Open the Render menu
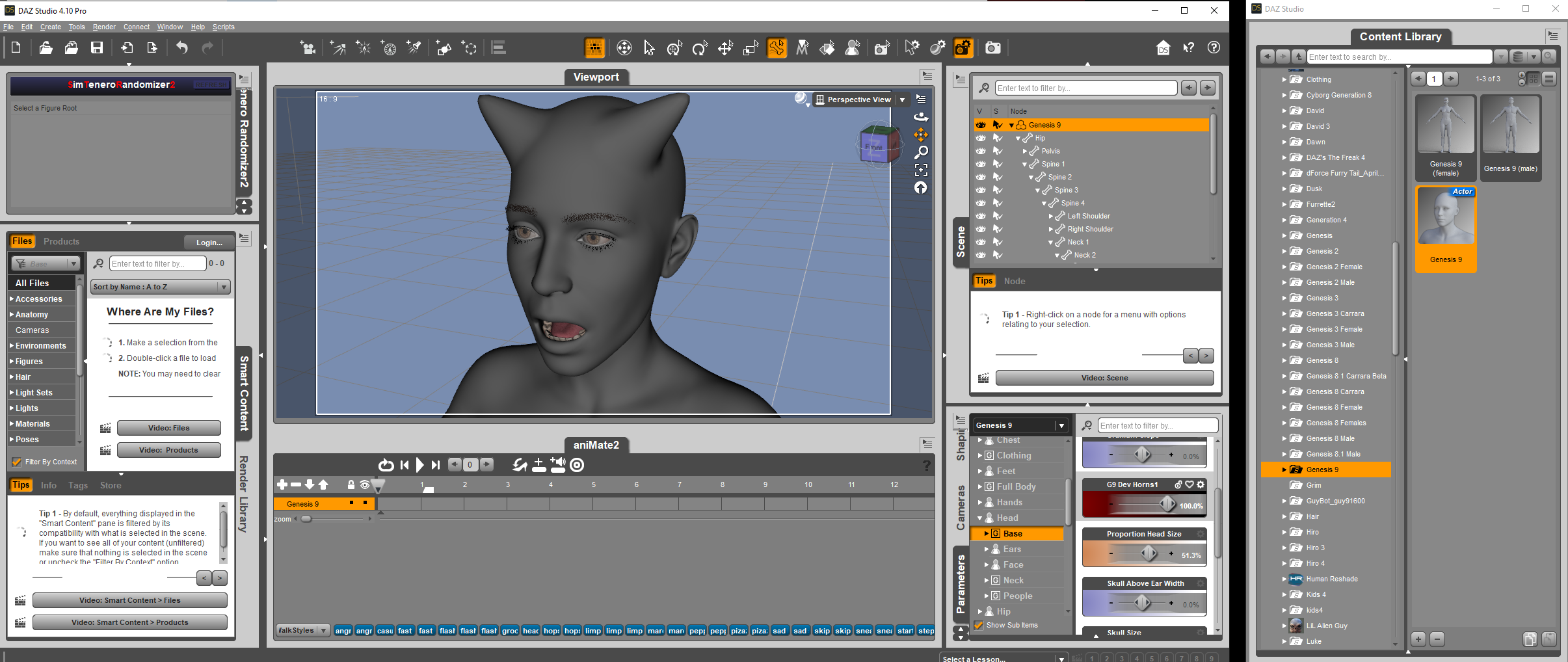This screenshot has width=1568, height=662. [x=103, y=27]
